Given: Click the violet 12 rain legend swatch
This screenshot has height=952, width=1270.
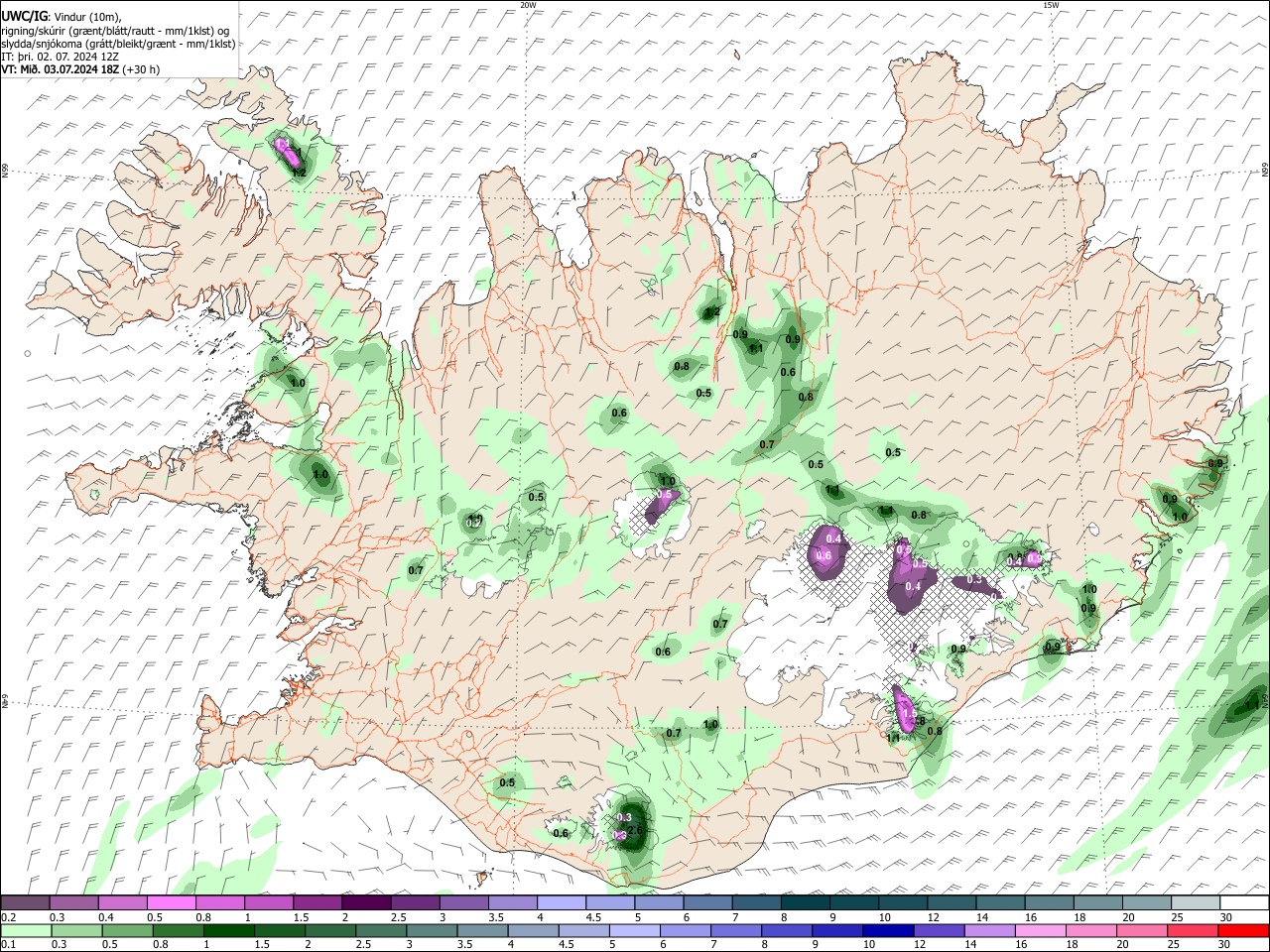Looking at the screenshot, I should (939, 931).
